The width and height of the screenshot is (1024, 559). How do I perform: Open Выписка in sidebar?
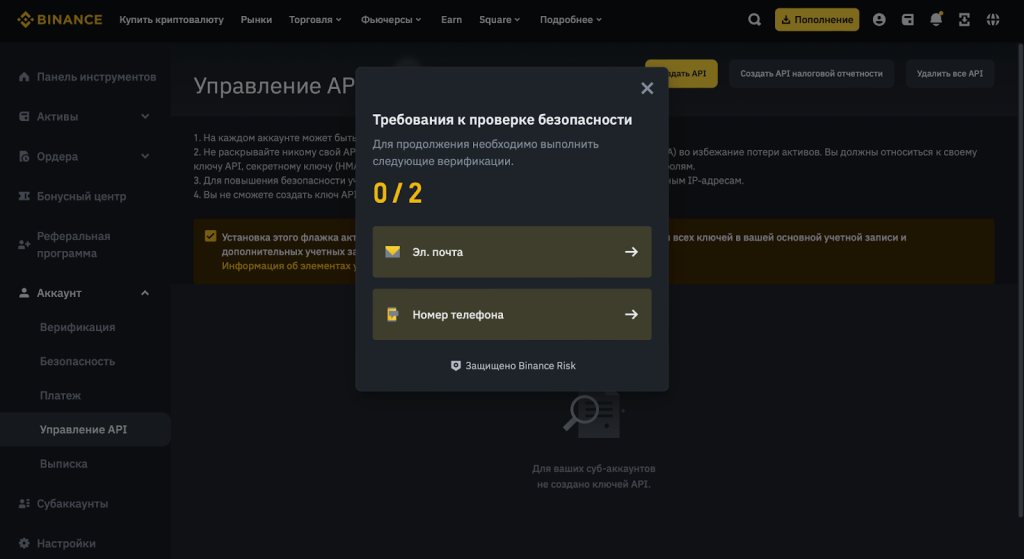click(x=63, y=464)
